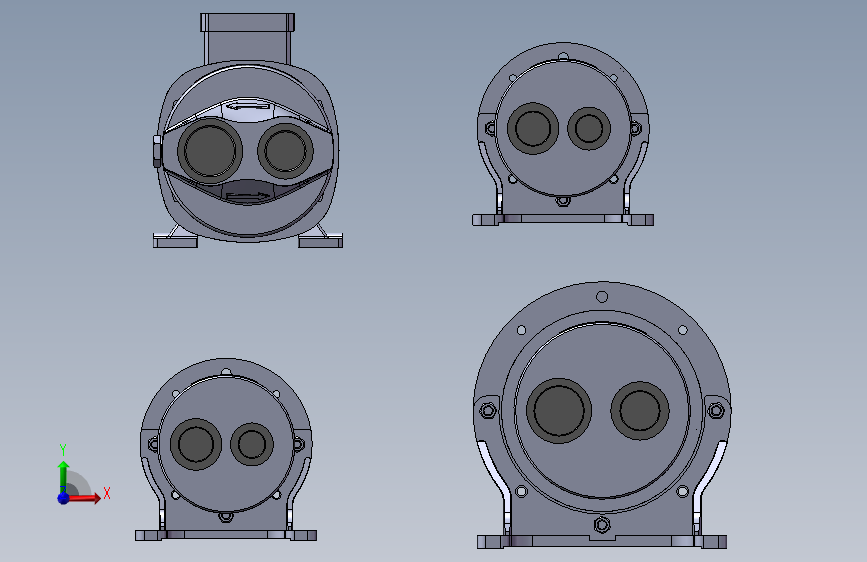Select the rectangular top flange on the oval-bodied pump
867x562 pixels.
(247, 22)
